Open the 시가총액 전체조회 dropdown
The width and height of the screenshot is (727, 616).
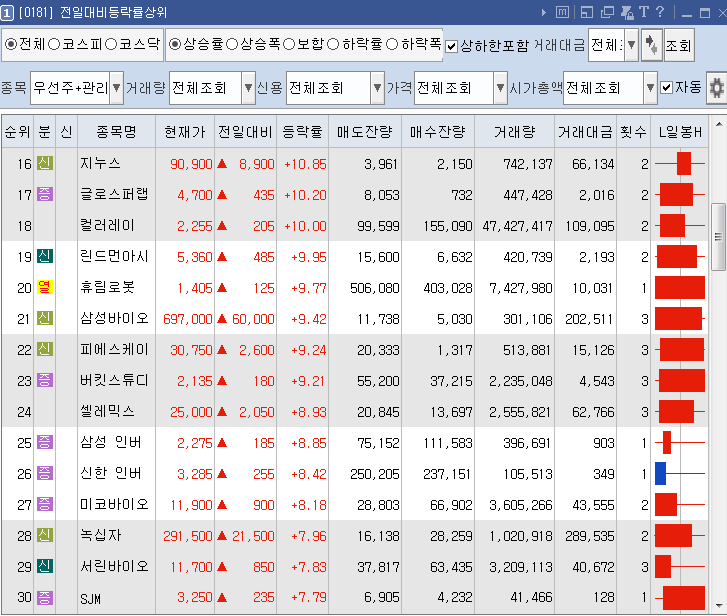650,87
